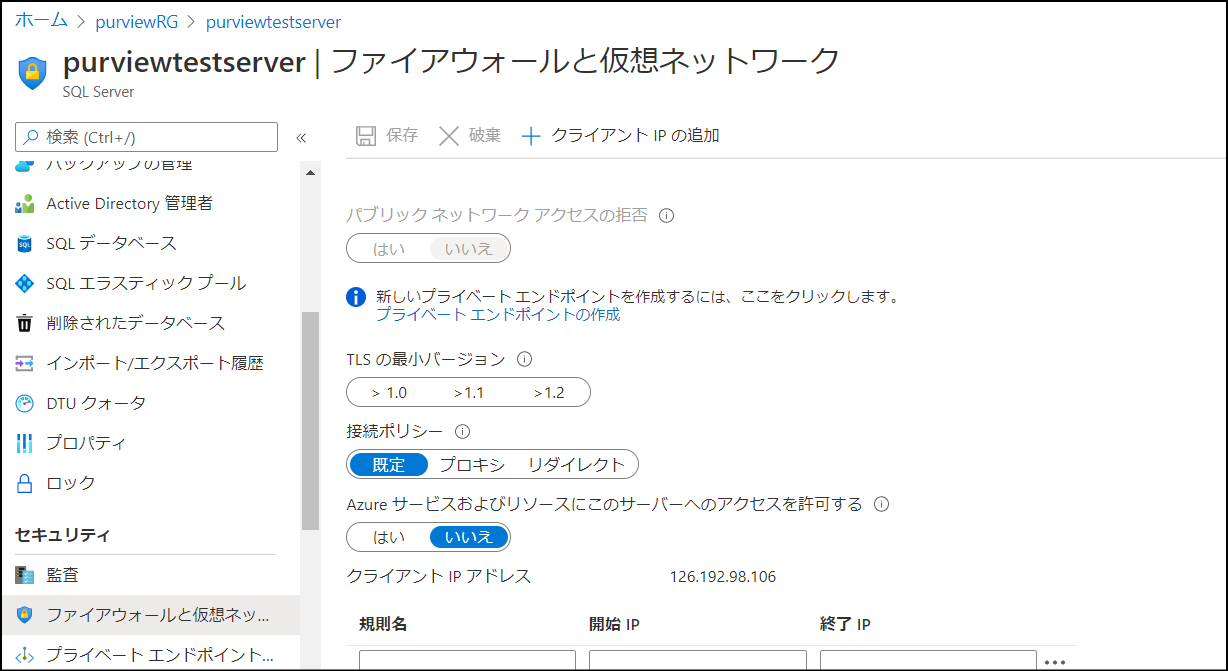This screenshot has height=671, width=1228.
Task: Click info icon next to TLS minimum version
Action: click(524, 359)
